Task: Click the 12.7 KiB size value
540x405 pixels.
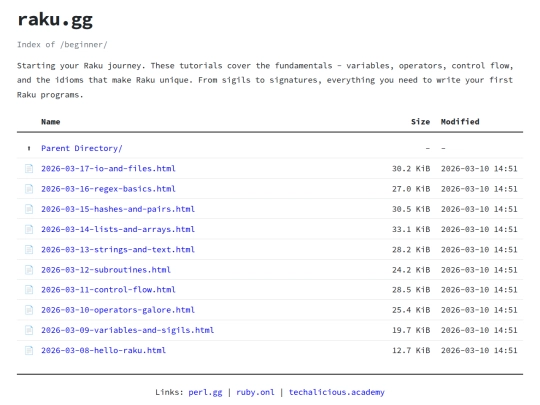Action: click(411, 351)
